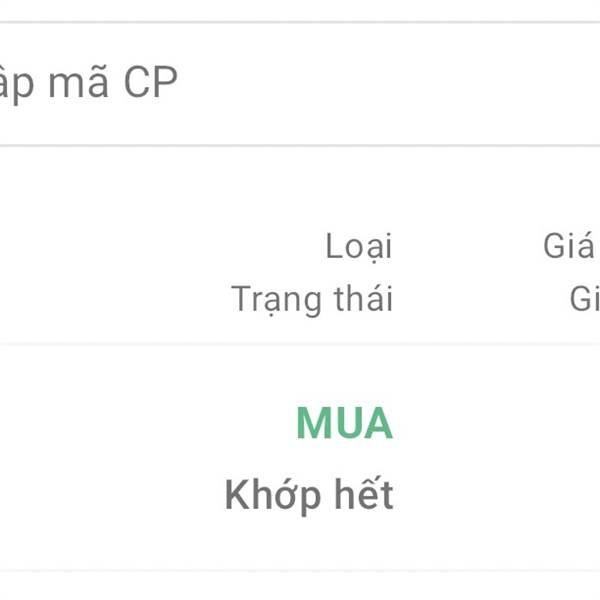Open the 'Khớp hết' matched order status
The image size is (600, 600).
coord(309,496)
